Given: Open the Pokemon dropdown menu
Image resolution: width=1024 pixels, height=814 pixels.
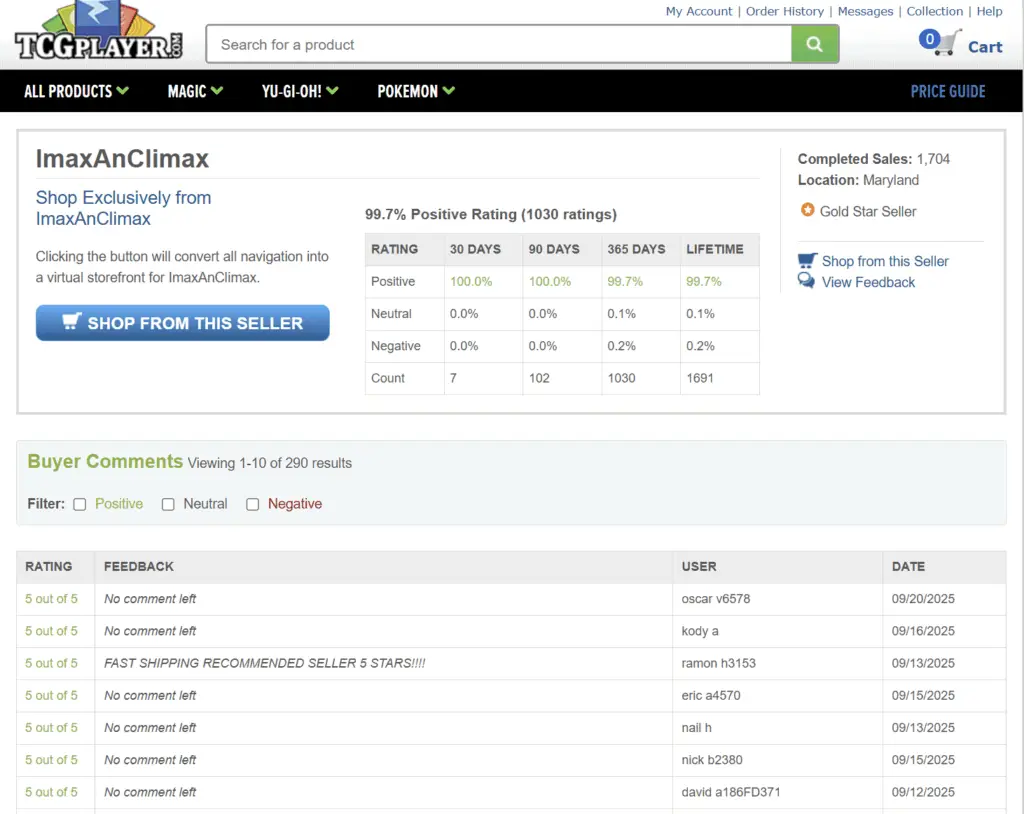Looking at the screenshot, I should 416,91.
